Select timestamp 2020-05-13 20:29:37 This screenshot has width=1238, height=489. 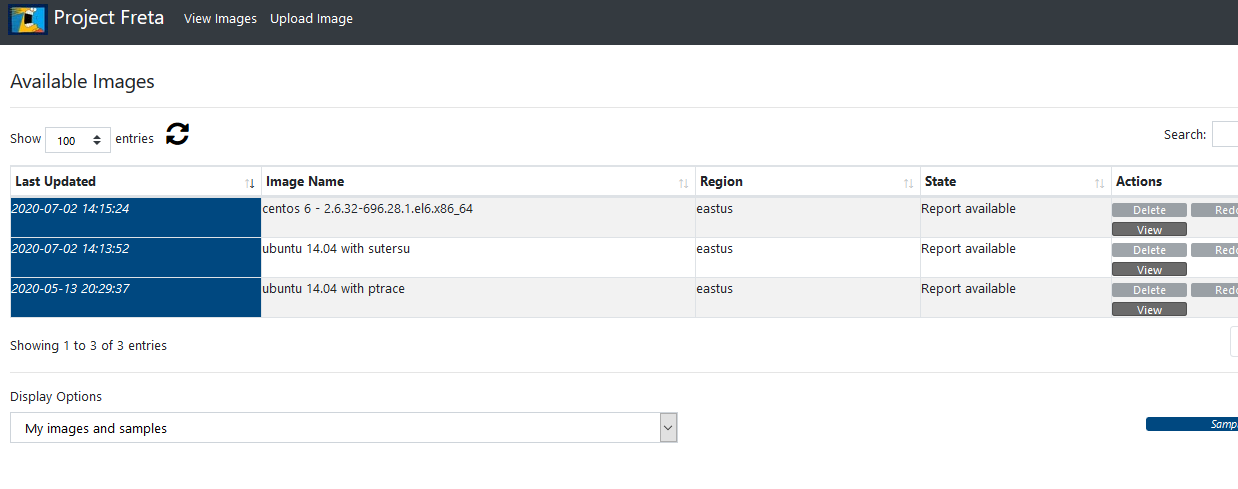(70, 289)
